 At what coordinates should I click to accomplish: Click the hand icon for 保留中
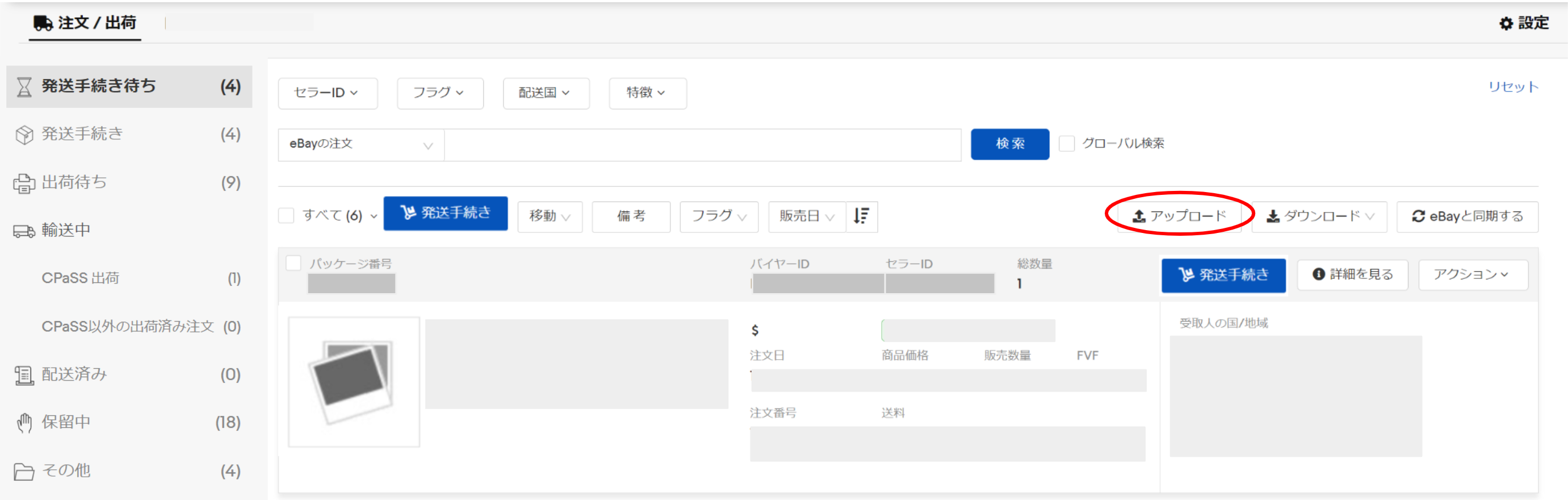coord(24,423)
